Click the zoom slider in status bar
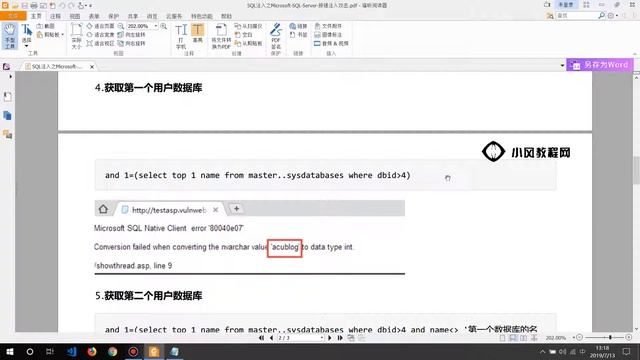 604,338
